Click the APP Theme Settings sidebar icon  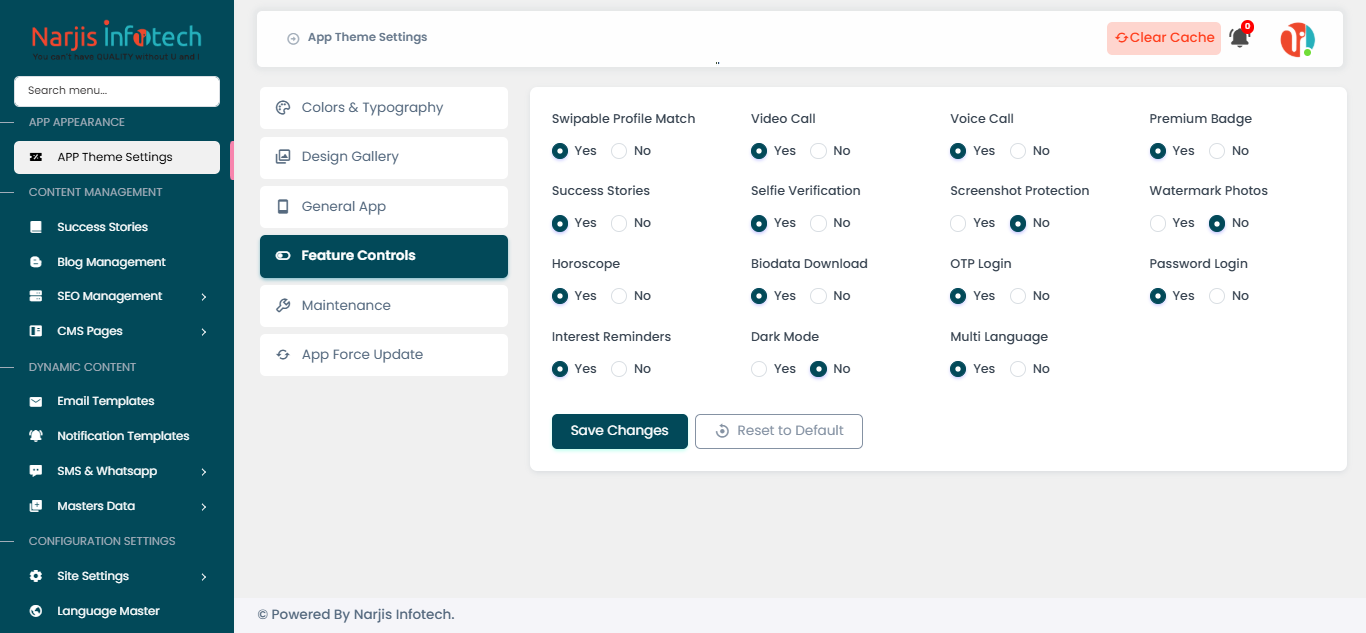pos(36,157)
